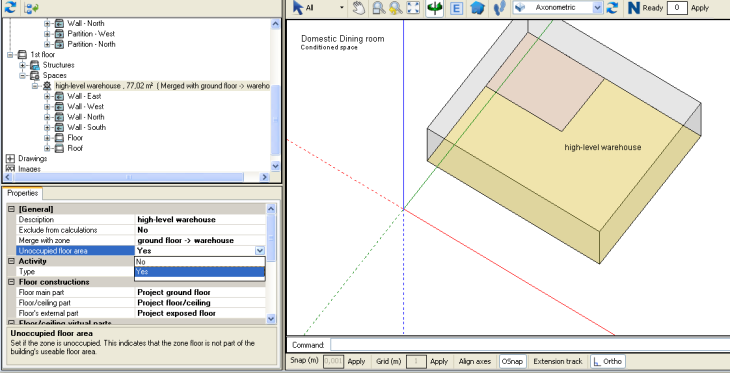Select the Roof tree item

click(75, 148)
